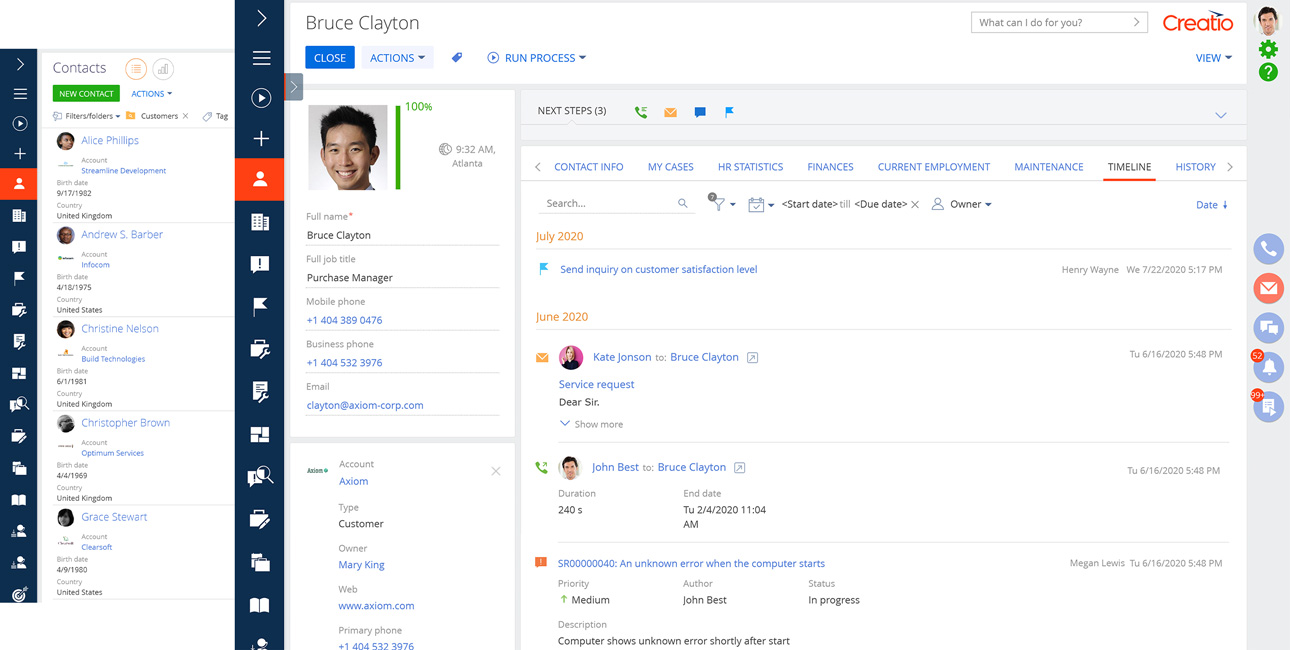Open the ACTIONS dropdown on contact page
The width and height of the screenshot is (1290, 650).
tap(397, 58)
